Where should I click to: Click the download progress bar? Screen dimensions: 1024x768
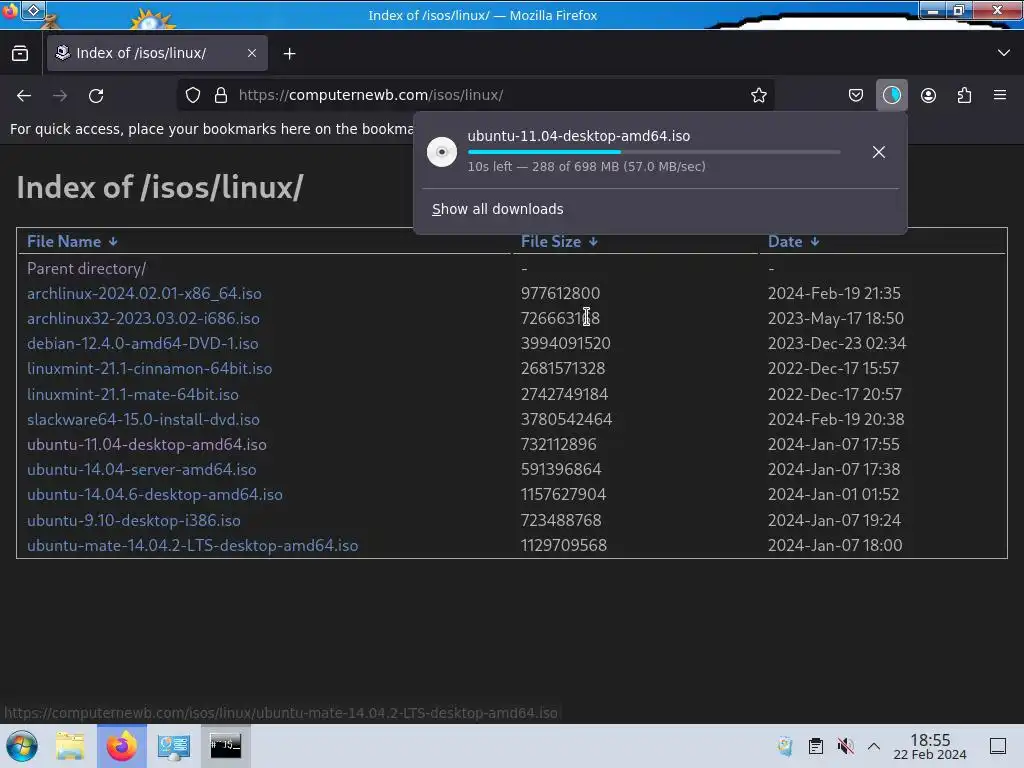click(x=654, y=152)
